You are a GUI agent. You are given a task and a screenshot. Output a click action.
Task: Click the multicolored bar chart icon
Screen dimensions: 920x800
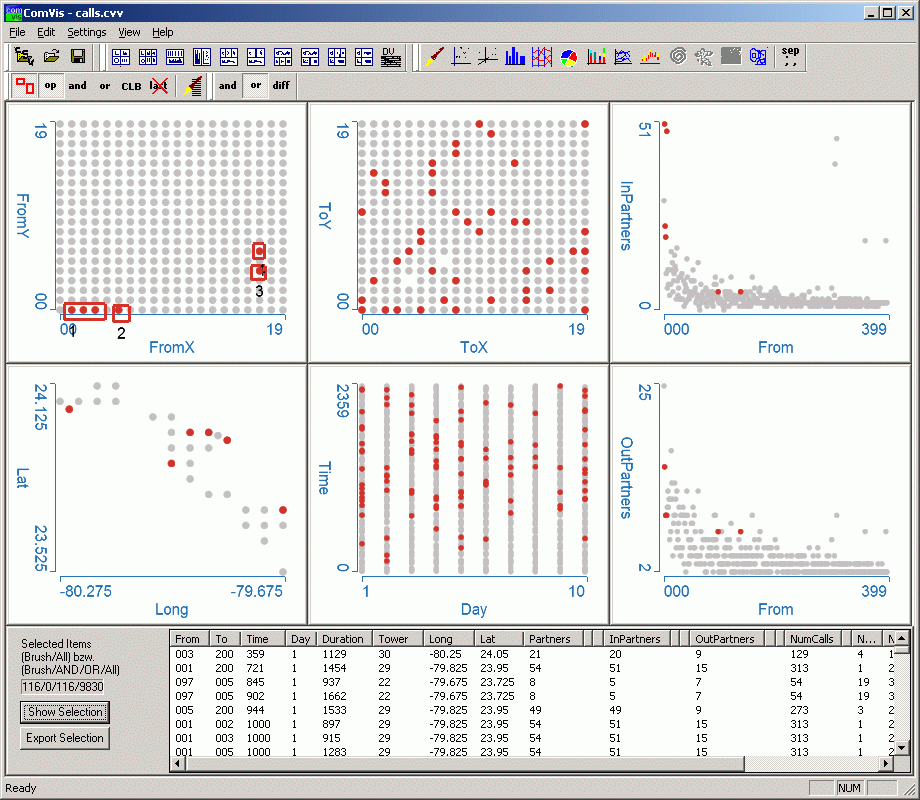tap(596, 57)
